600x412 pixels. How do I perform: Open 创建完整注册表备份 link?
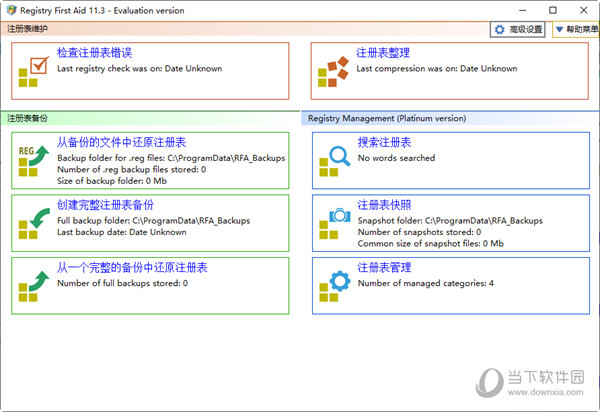pos(105,205)
